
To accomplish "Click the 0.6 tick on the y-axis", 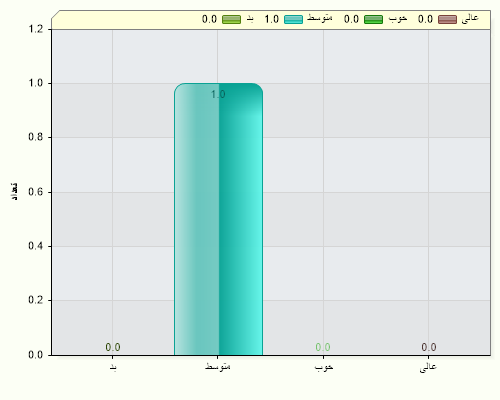I will coord(36,192).
